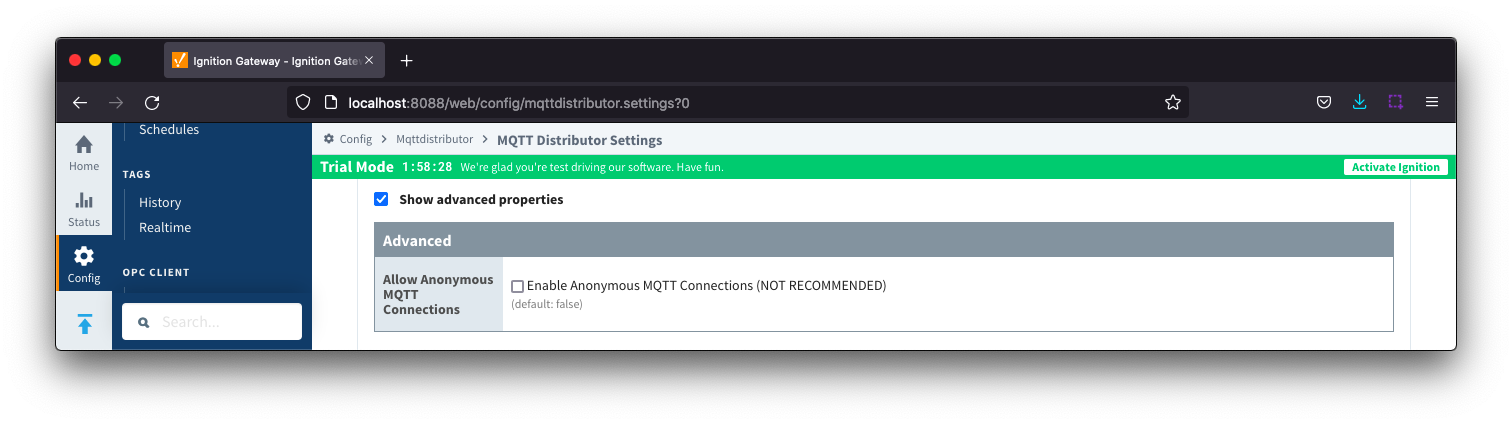Open the Status section in sidebar

pyautogui.click(x=84, y=209)
